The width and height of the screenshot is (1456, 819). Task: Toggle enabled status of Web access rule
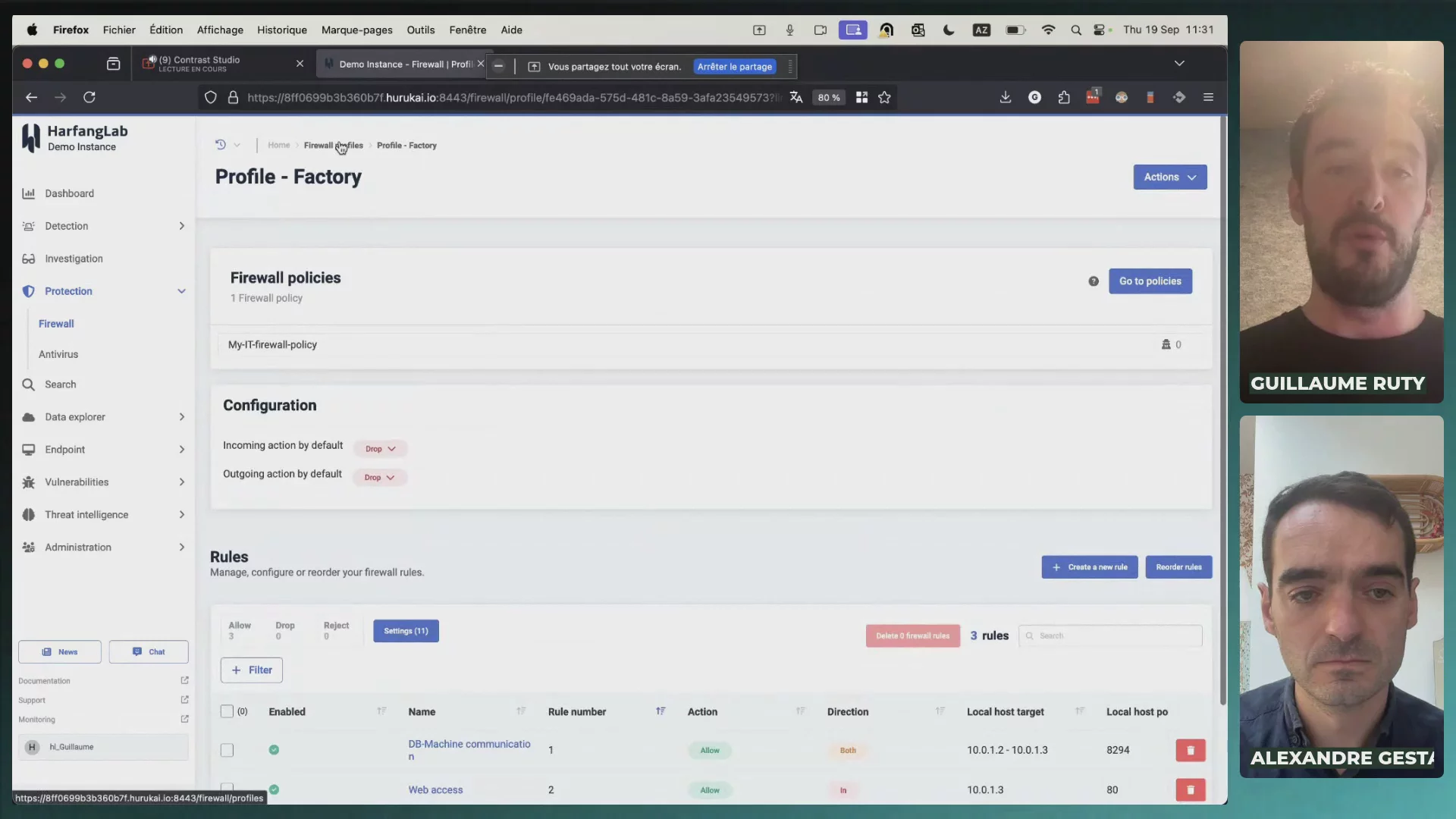click(274, 789)
